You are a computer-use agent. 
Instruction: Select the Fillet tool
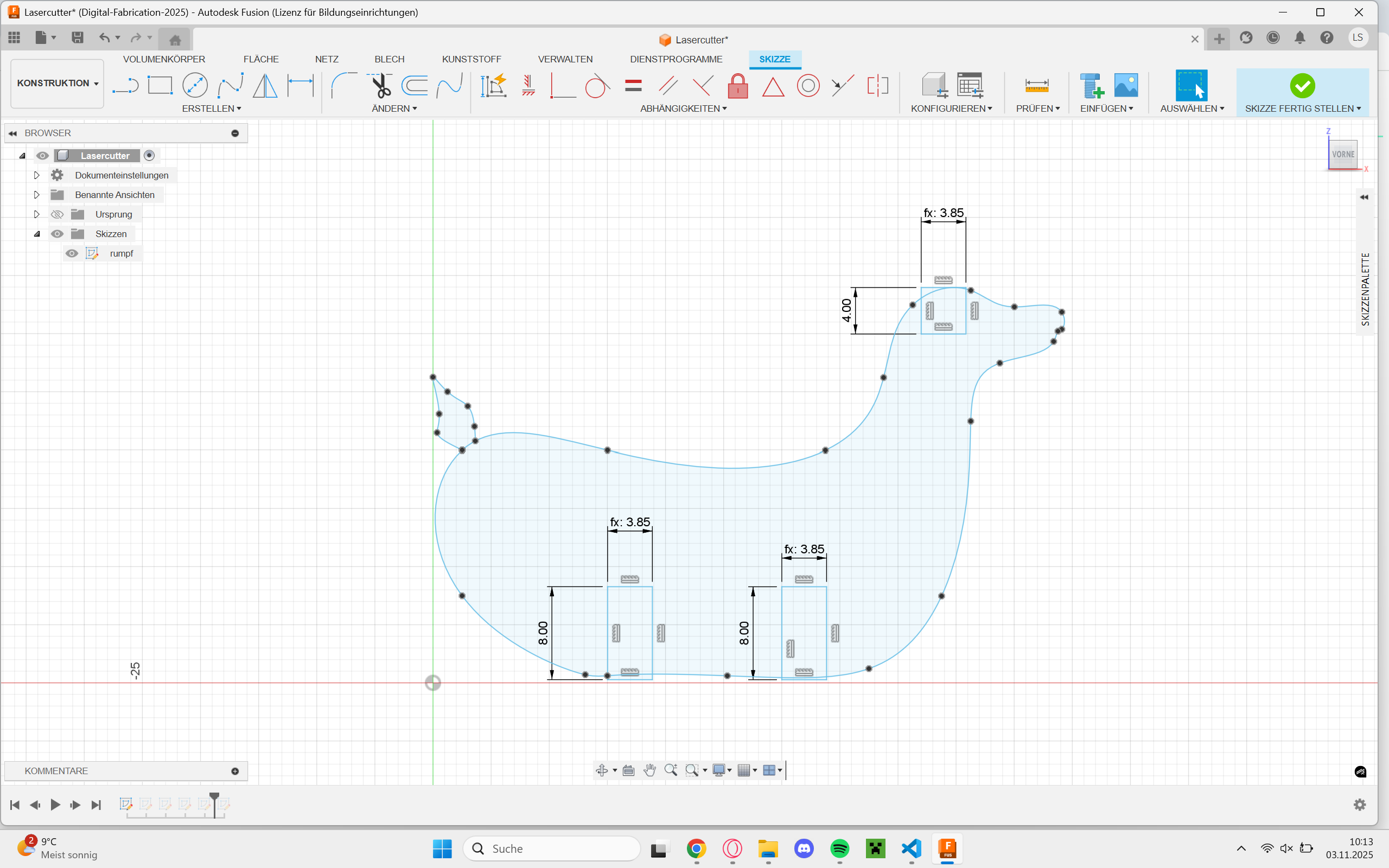[x=344, y=86]
